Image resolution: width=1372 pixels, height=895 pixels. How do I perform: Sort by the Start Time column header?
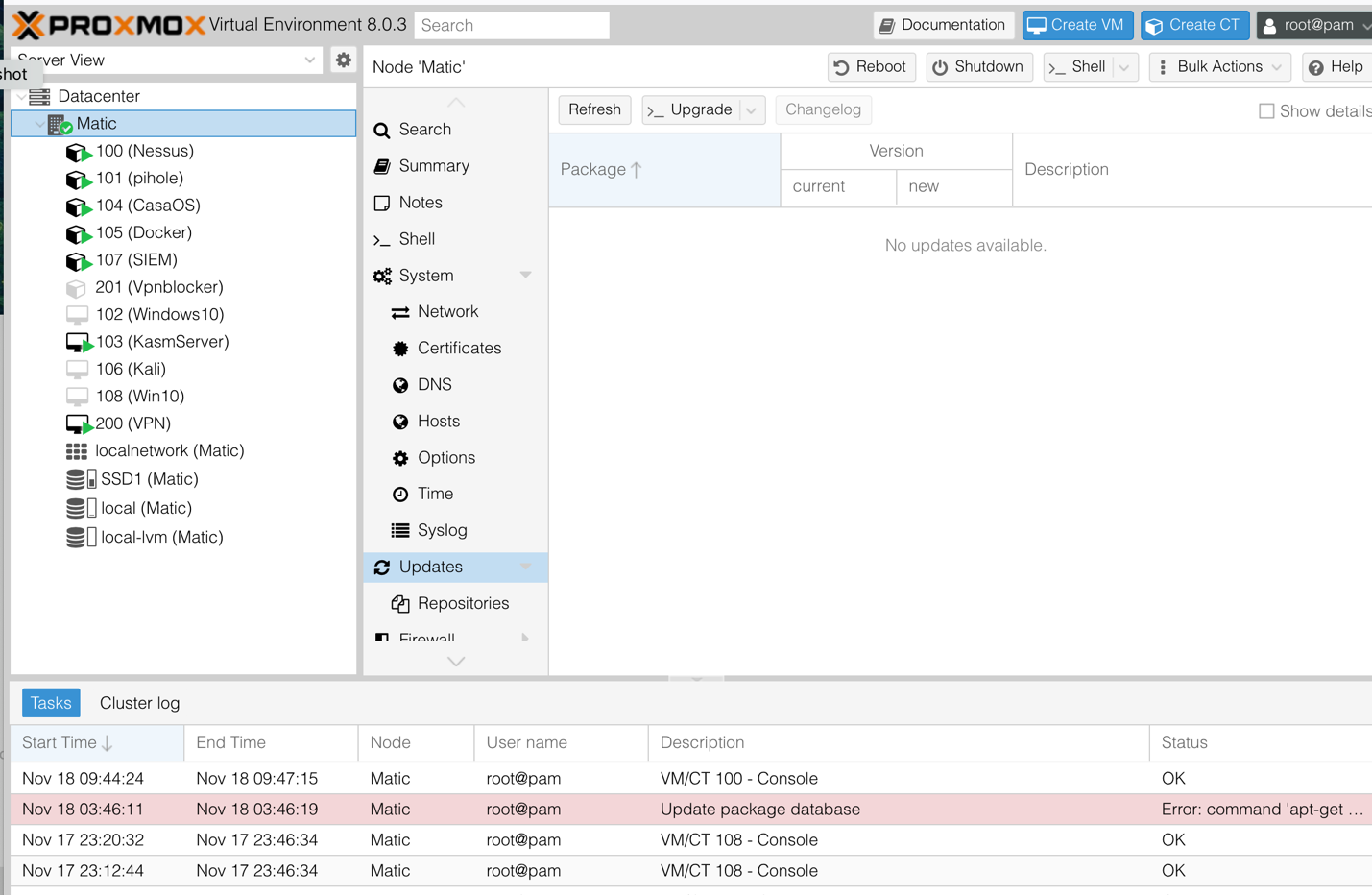point(97,743)
